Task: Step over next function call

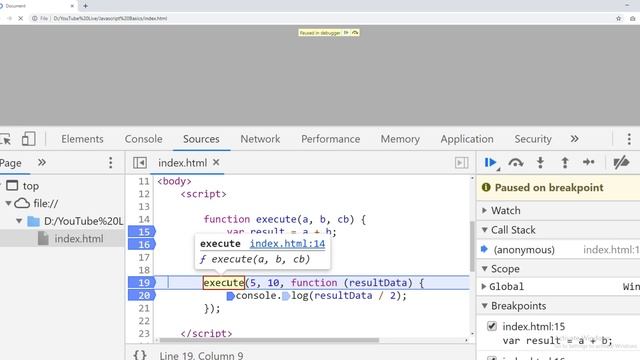Action: pos(516,163)
